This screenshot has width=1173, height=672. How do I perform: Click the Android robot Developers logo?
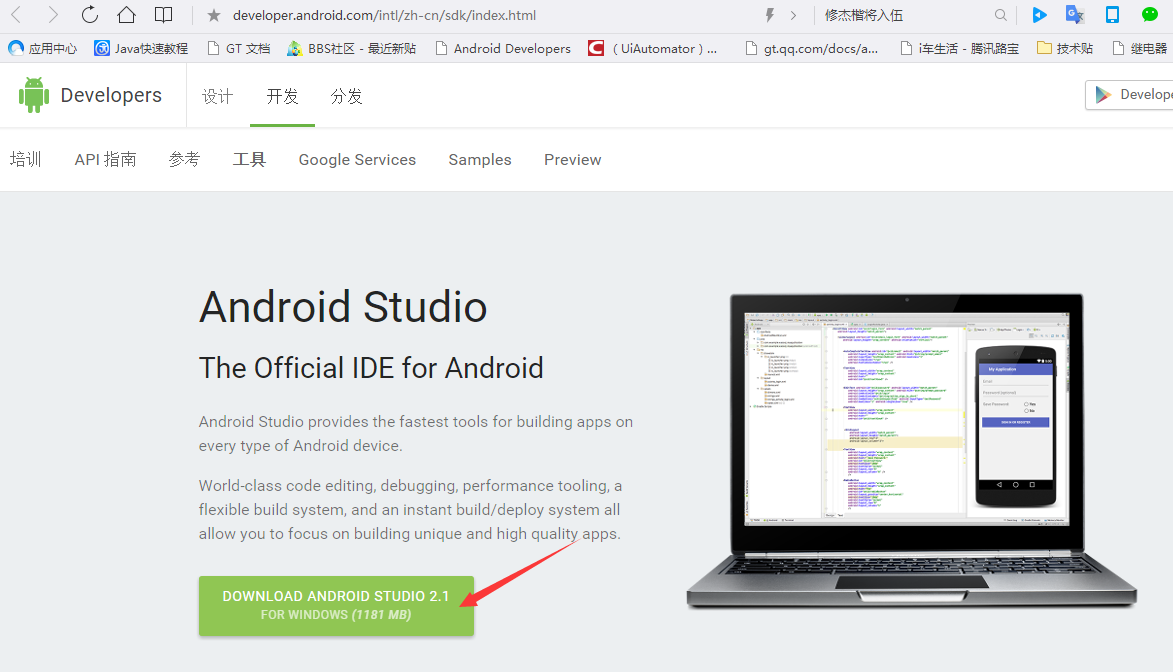pos(90,95)
